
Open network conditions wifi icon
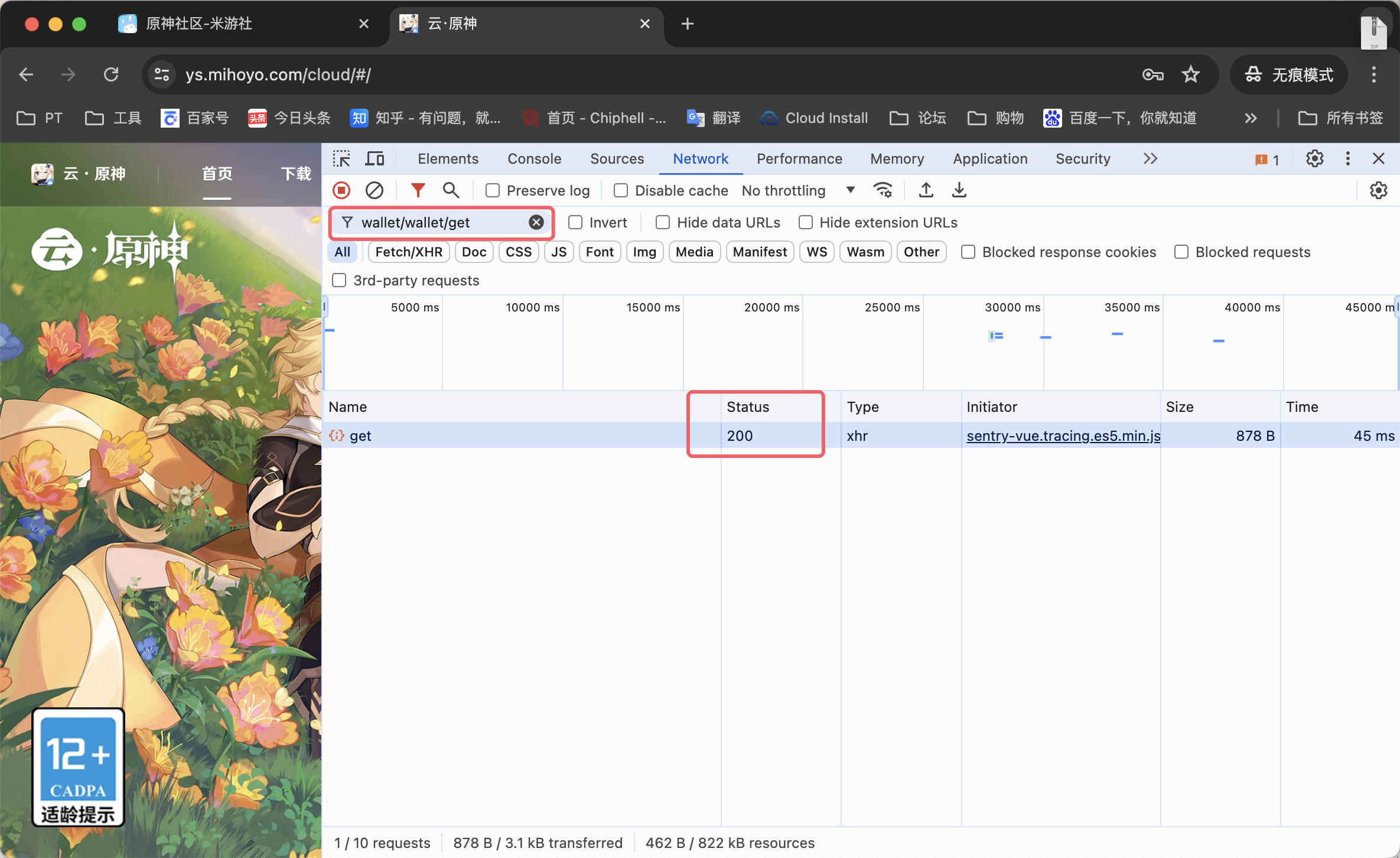tap(883, 190)
